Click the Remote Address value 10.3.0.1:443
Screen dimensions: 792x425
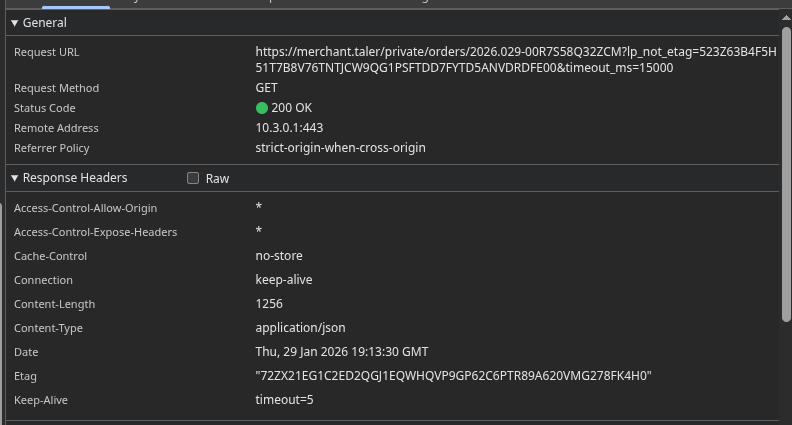pos(289,128)
